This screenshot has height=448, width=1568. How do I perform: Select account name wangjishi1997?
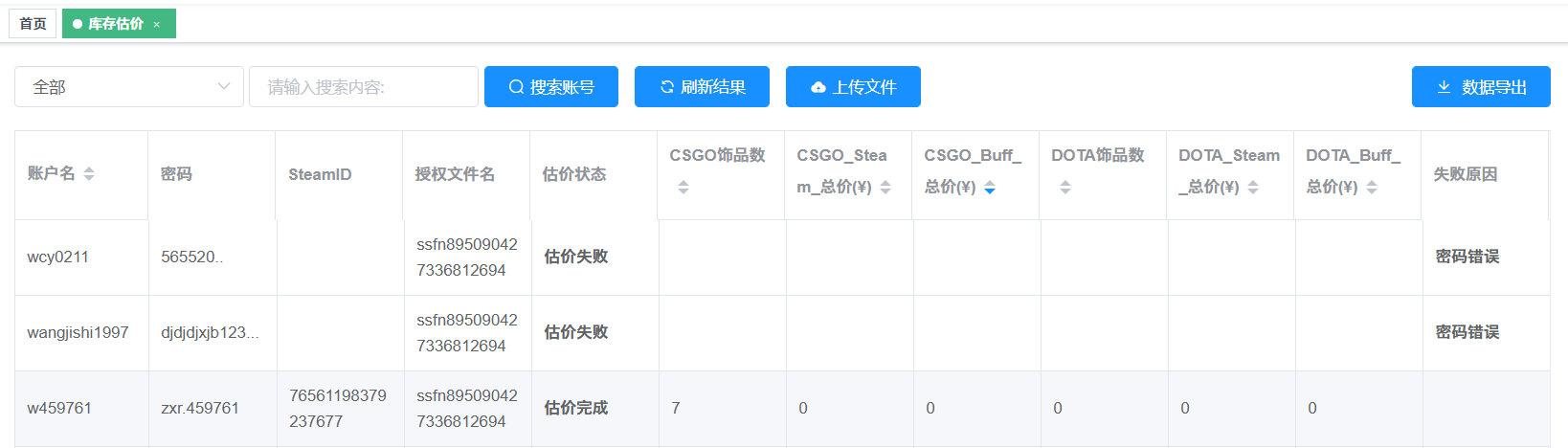click(78, 332)
